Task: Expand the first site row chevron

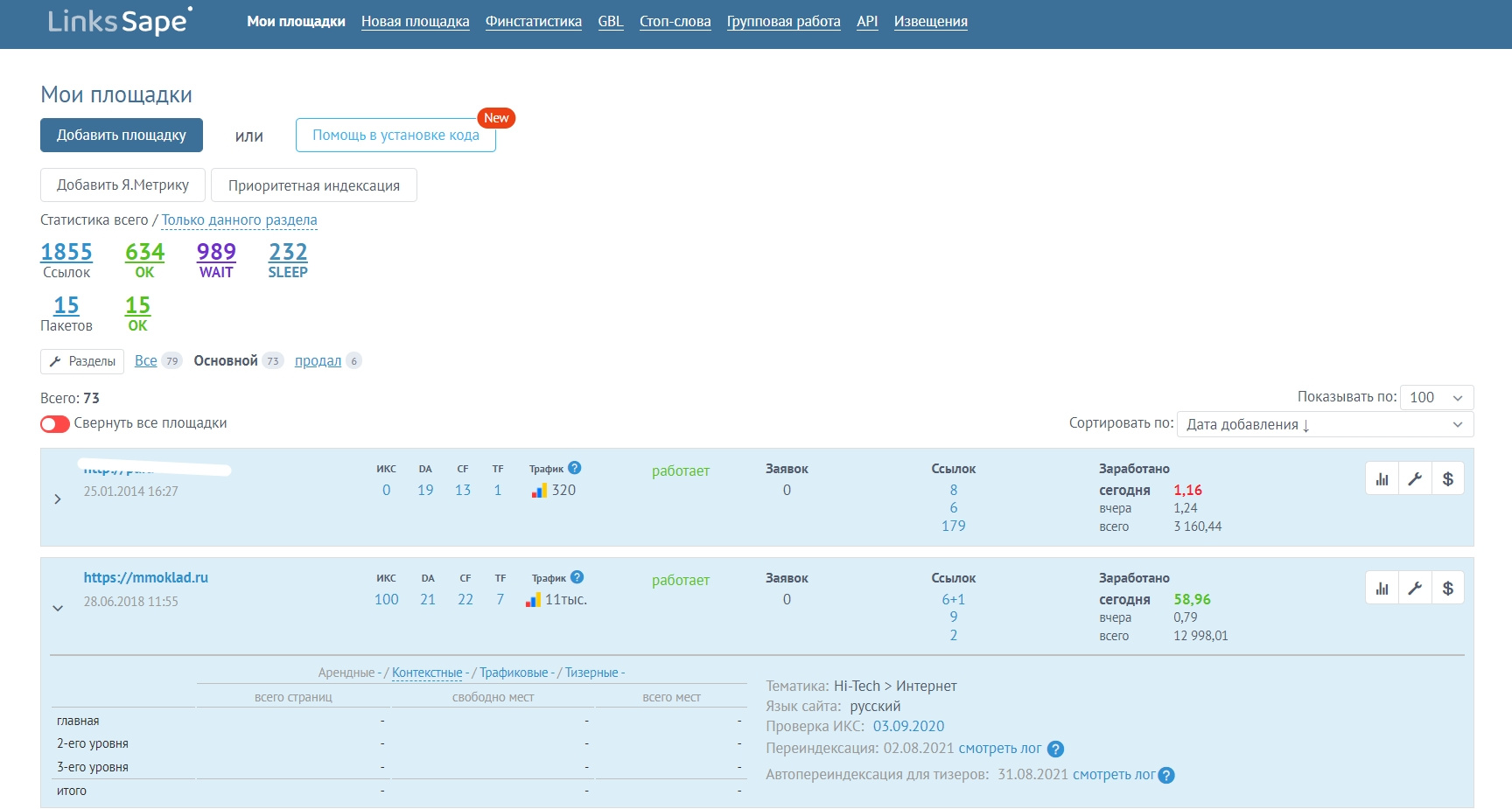Action: [x=58, y=499]
